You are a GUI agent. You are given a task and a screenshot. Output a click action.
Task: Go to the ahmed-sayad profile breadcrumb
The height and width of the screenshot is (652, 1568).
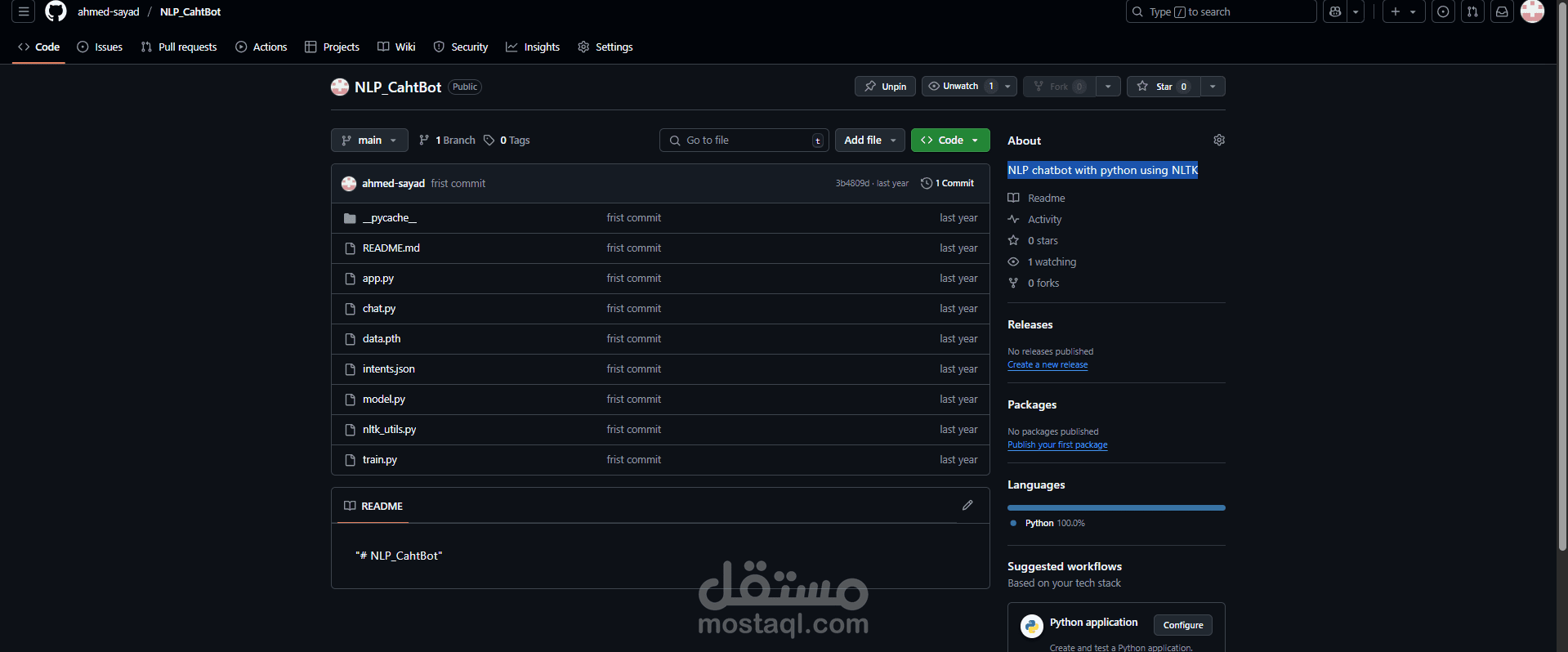[109, 12]
